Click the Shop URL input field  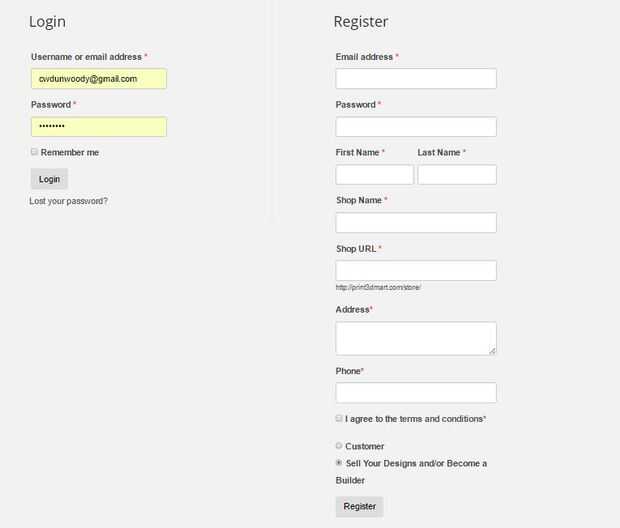[x=416, y=270]
